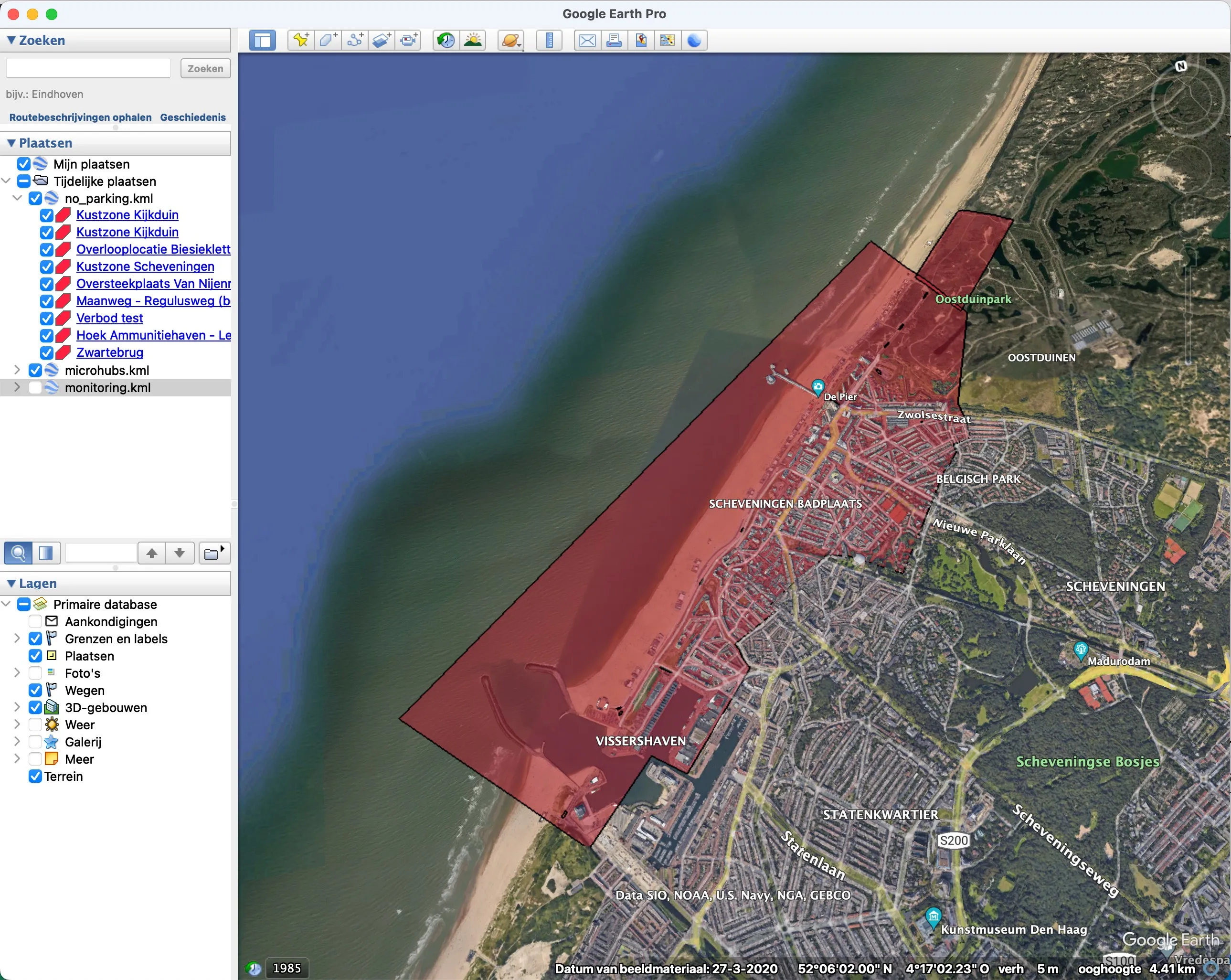
Task: Open the Geschiedenis search history
Action: pyautogui.click(x=192, y=117)
